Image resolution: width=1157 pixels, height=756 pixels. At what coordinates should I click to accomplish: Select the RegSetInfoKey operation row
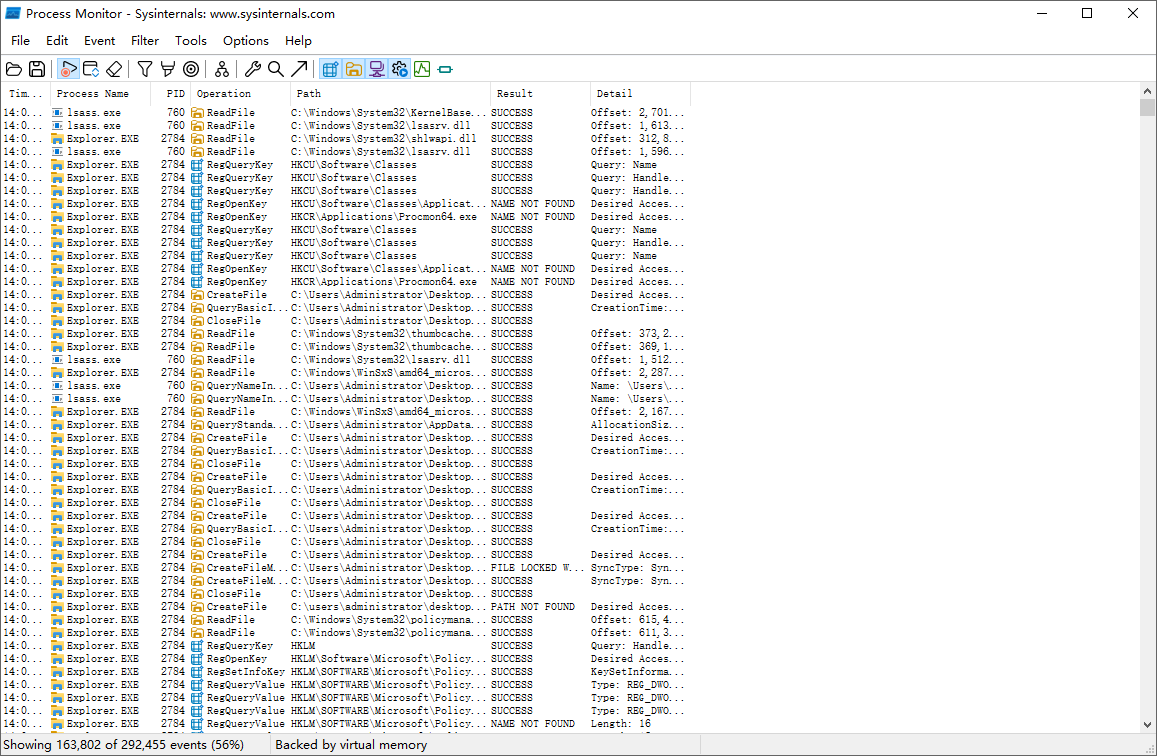pyautogui.click(x=345, y=672)
